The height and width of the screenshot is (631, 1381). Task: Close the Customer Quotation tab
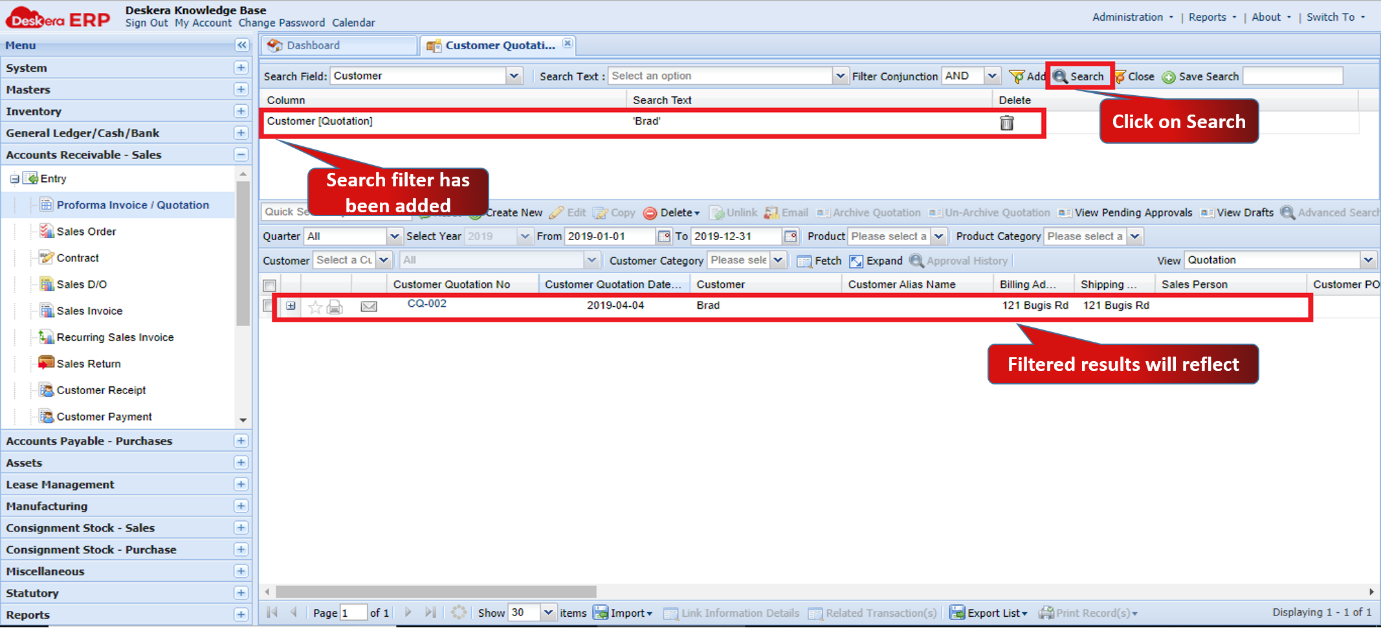567,43
